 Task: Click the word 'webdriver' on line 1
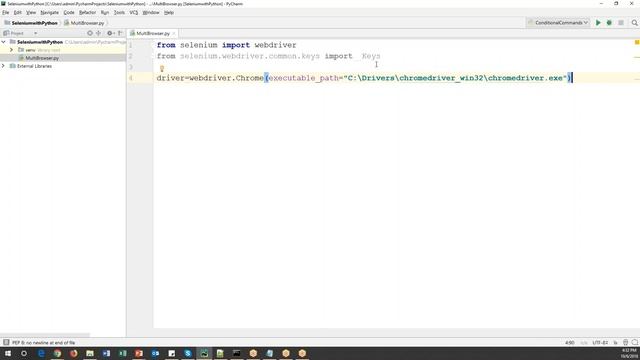[x=275, y=45]
